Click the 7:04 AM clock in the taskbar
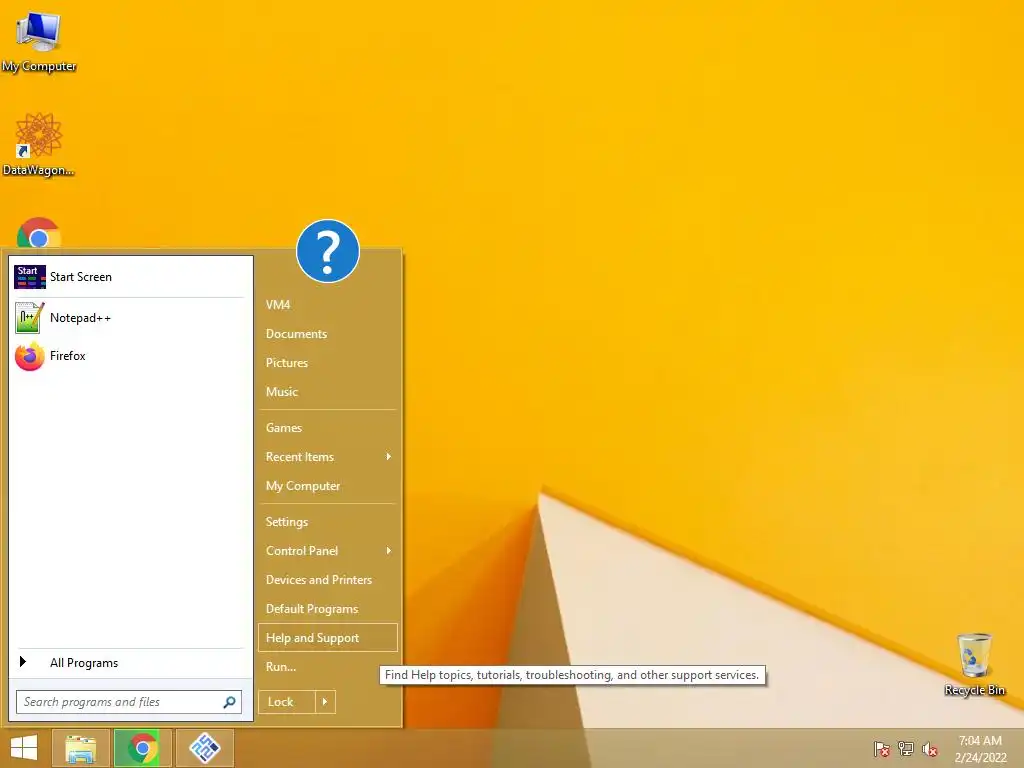The height and width of the screenshot is (768, 1024). pos(980,741)
